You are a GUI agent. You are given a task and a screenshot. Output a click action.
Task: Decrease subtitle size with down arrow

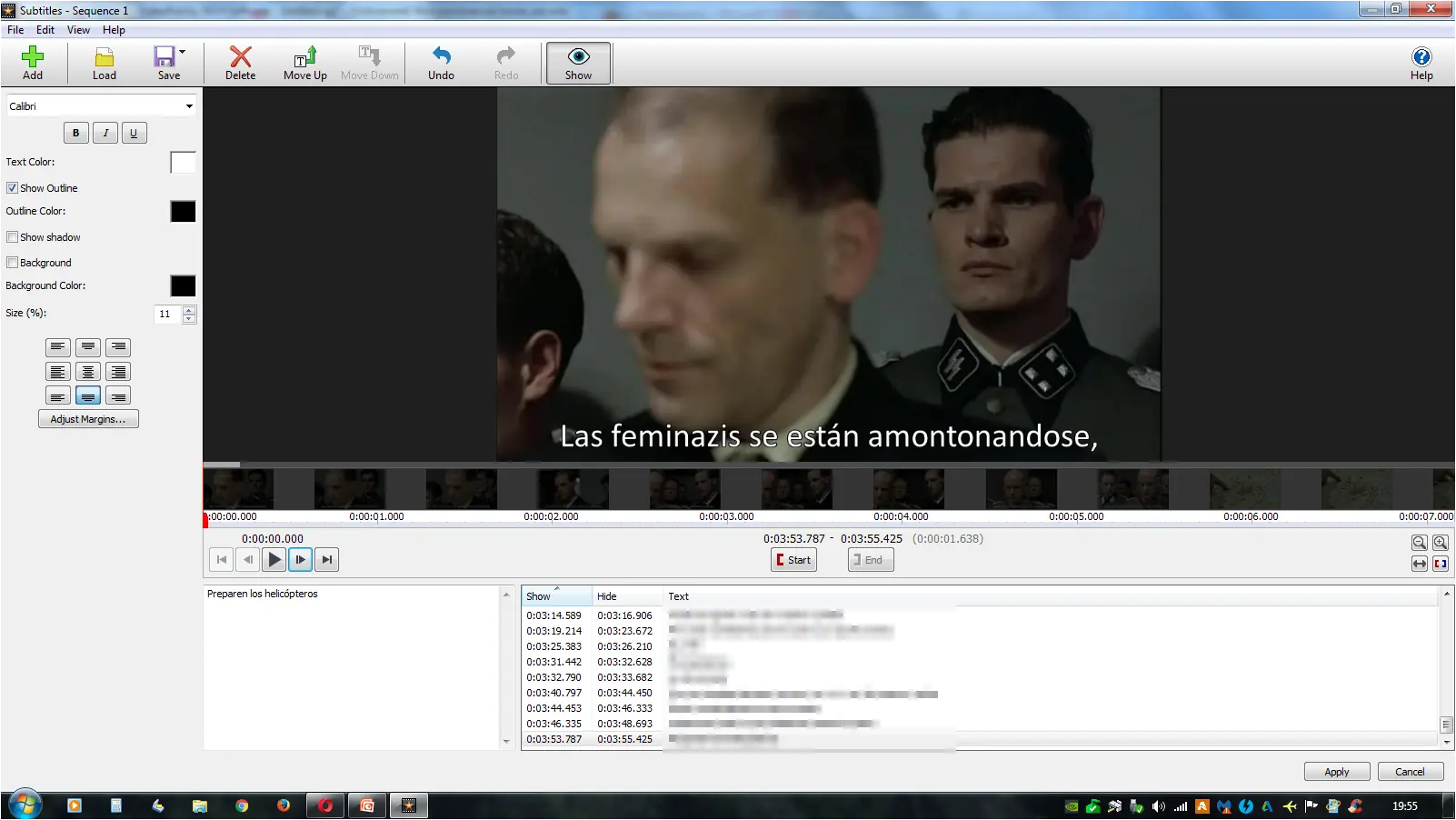point(189,318)
